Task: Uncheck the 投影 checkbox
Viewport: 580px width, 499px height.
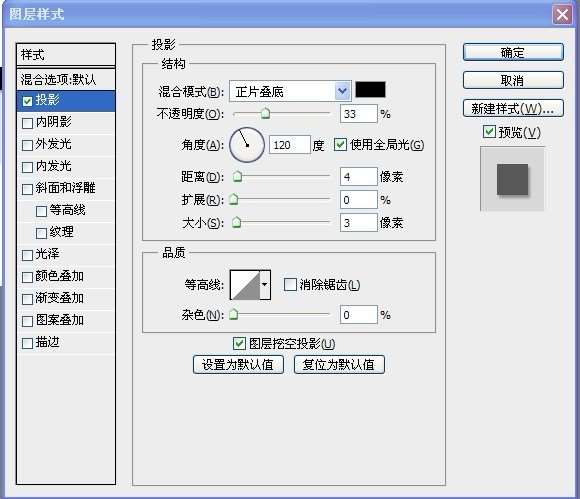Action: coord(27,101)
